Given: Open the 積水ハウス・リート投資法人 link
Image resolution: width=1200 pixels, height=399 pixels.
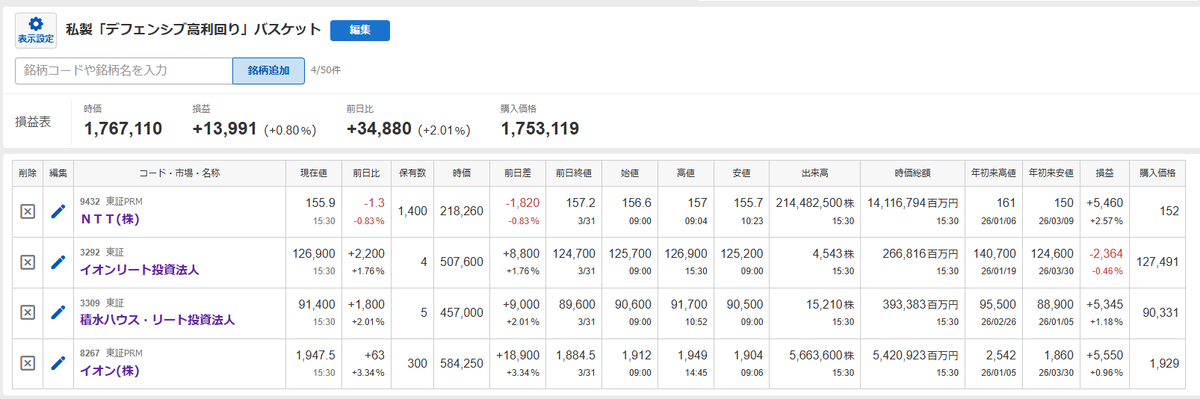Looking at the screenshot, I should coord(157,320).
